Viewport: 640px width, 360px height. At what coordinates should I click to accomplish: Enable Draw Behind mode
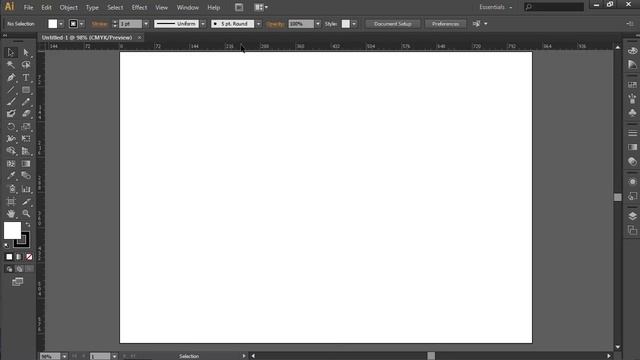(x=19, y=269)
